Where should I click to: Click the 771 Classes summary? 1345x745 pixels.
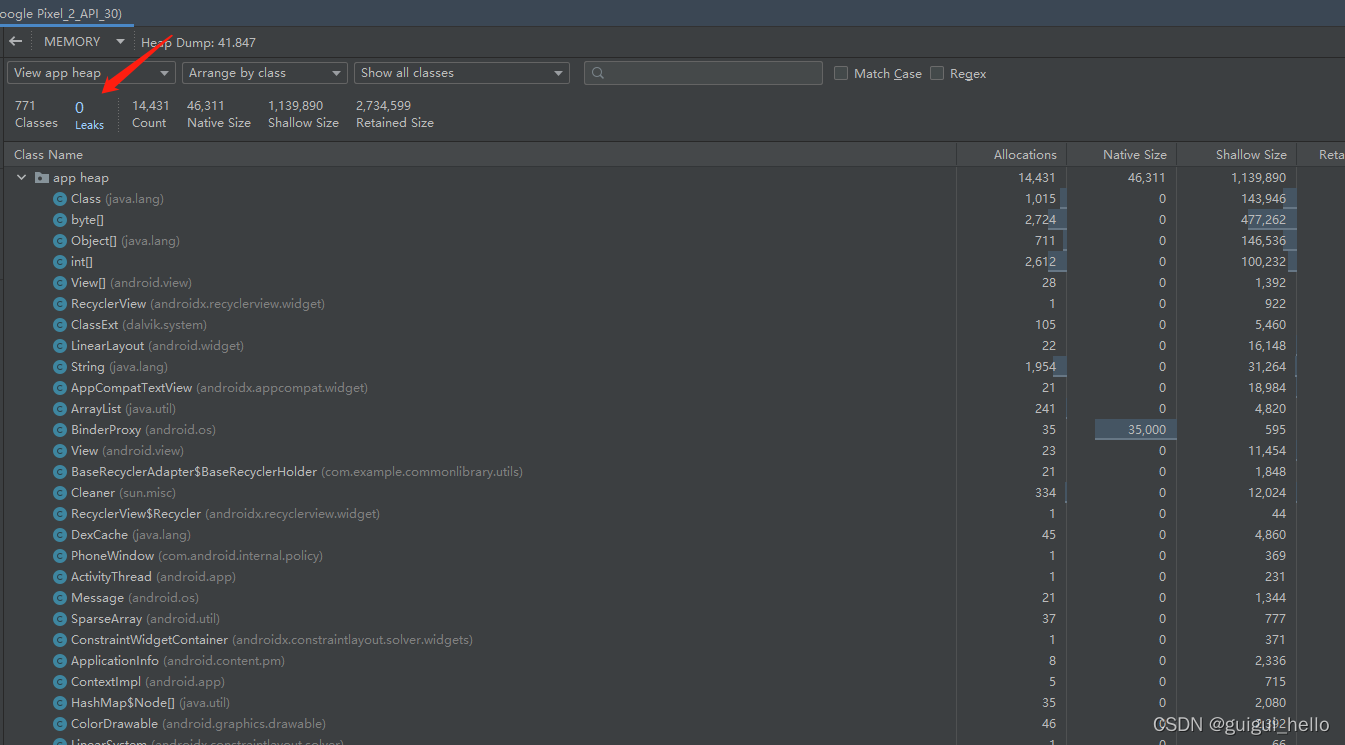(x=36, y=114)
